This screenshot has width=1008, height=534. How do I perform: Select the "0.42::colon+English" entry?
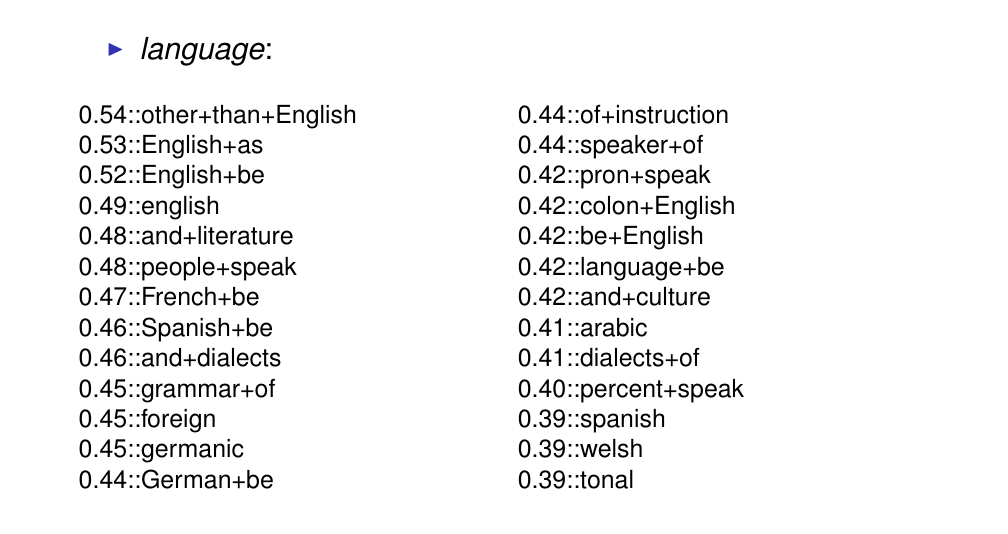coord(626,206)
